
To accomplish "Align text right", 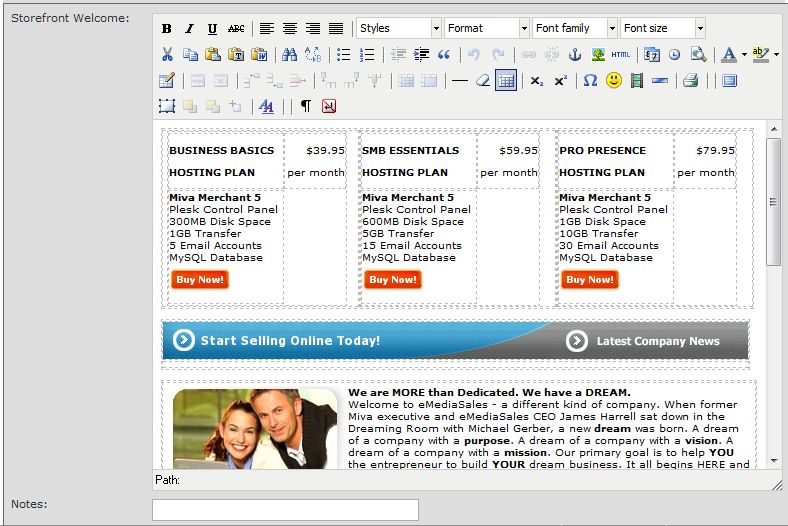I will [x=313, y=29].
